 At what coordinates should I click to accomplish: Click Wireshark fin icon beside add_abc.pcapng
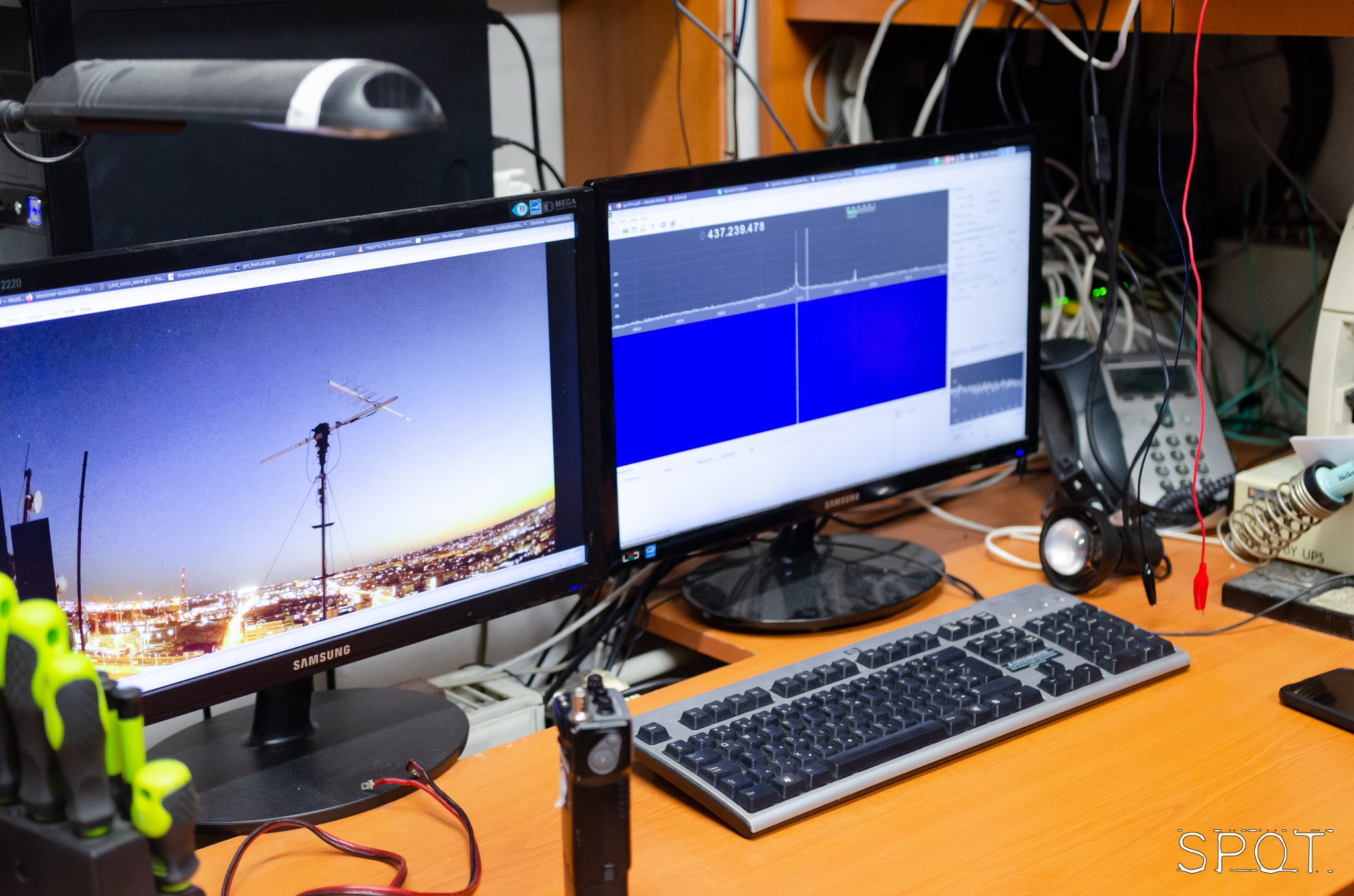301,258
